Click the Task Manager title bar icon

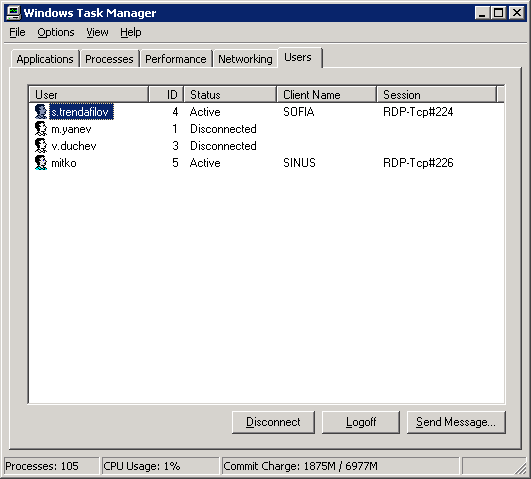point(14,13)
